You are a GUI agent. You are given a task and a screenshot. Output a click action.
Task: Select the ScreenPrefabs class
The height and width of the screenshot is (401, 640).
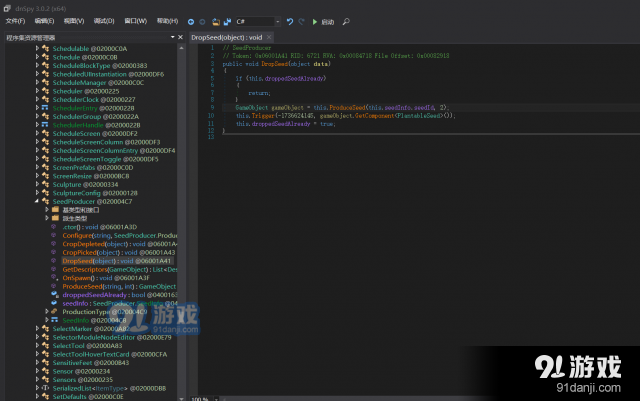tap(93, 167)
